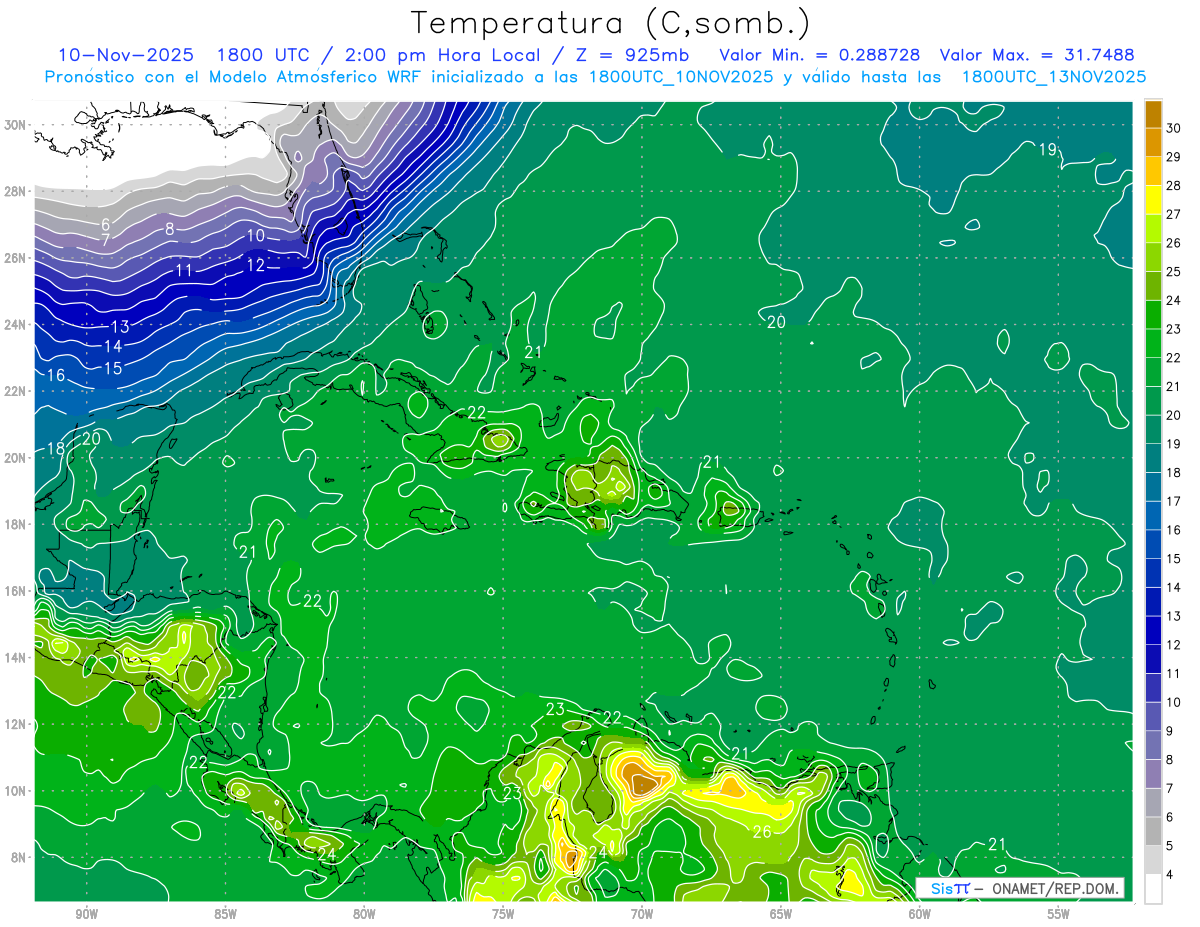Screen dimensions: 1200x927
Task: Click the 90W longitude axis label
Action: 87,914
